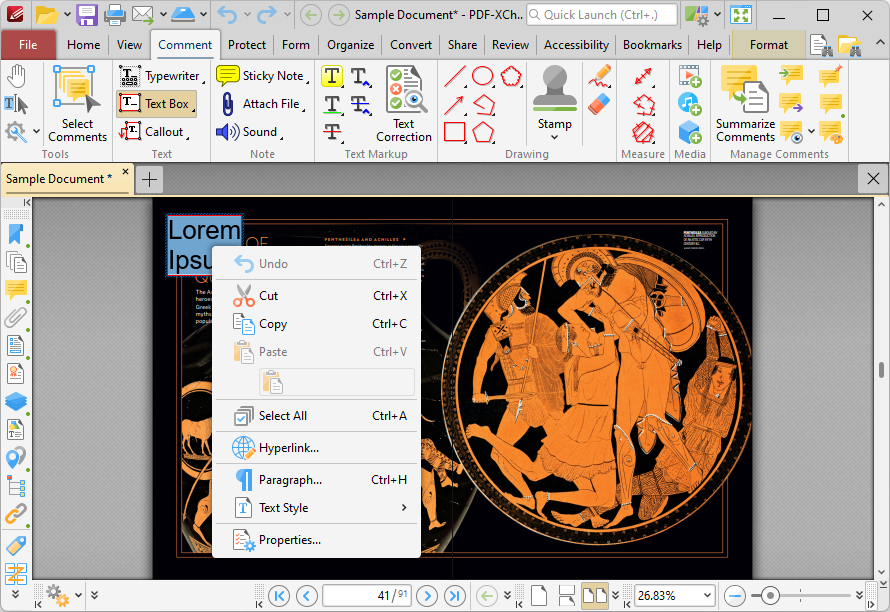Choose the Typewriter tool

(x=161, y=76)
